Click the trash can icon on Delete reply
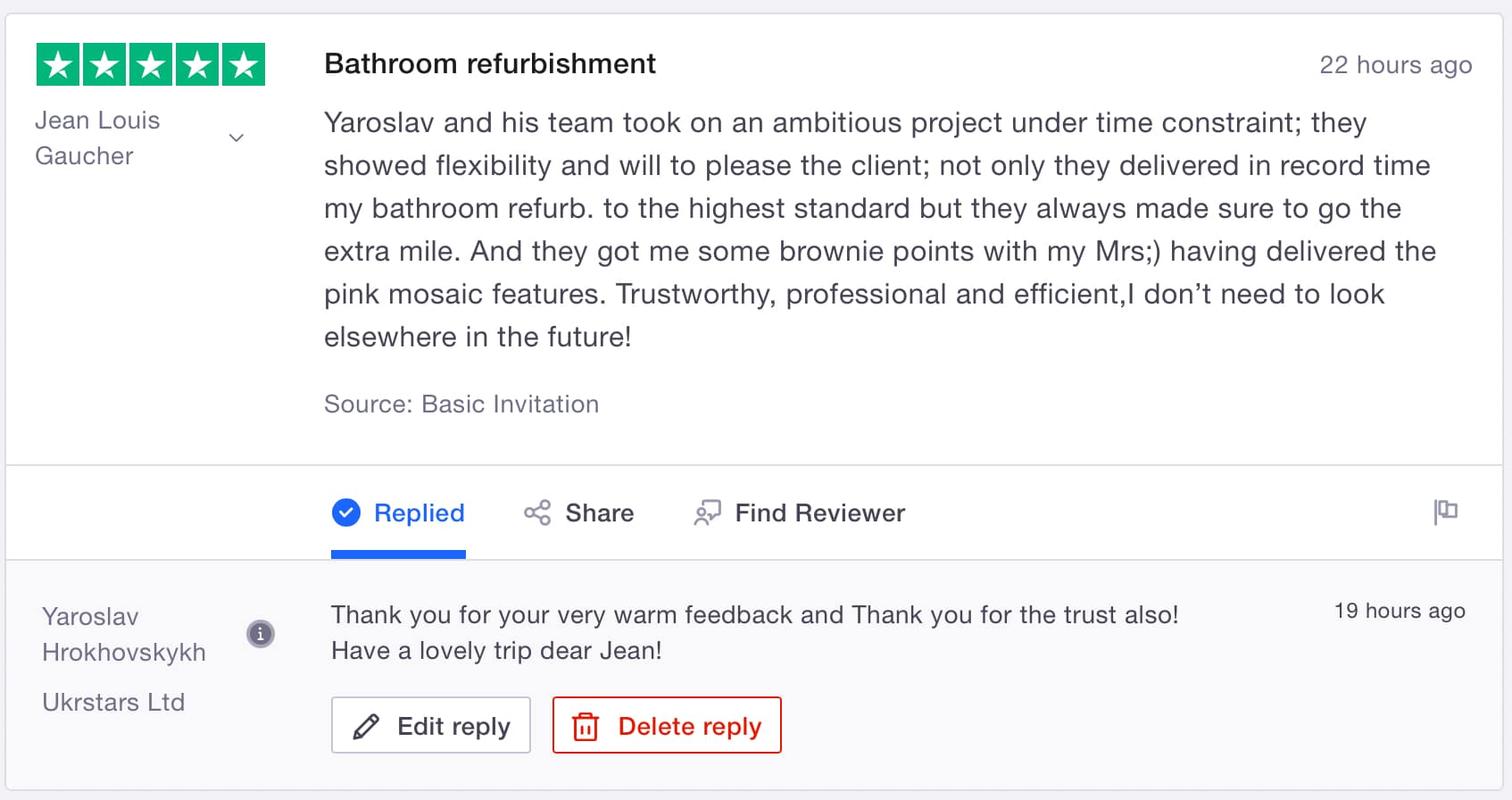The width and height of the screenshot is (1512, 800). (586, 726)
